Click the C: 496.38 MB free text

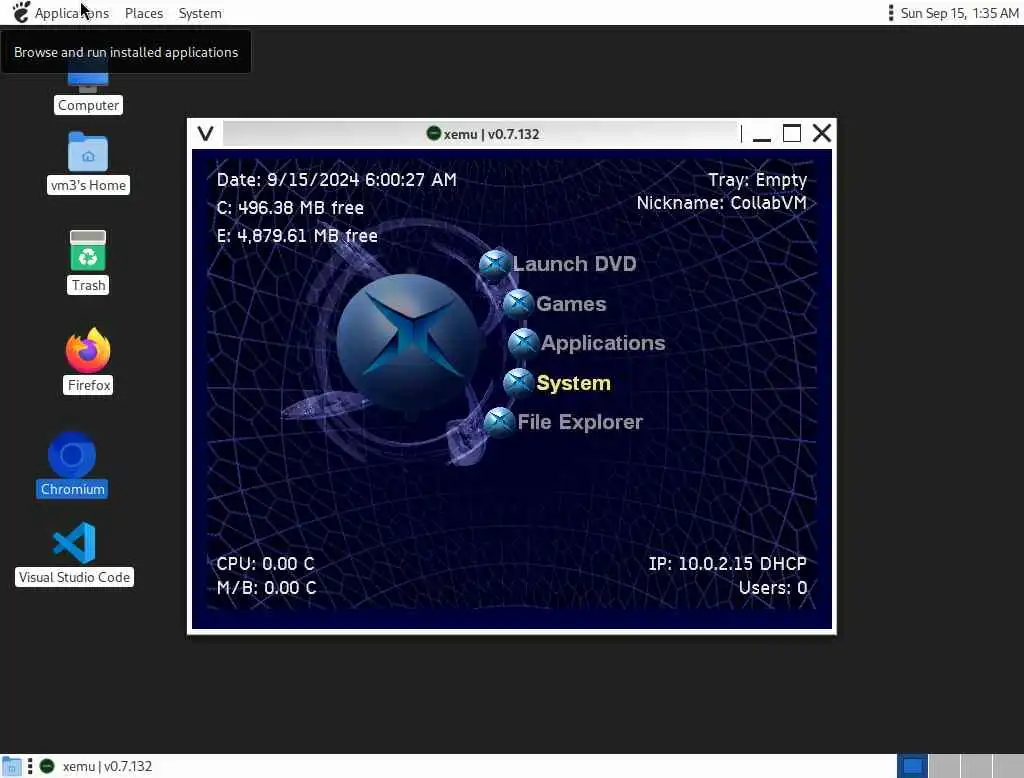[291, 208]
